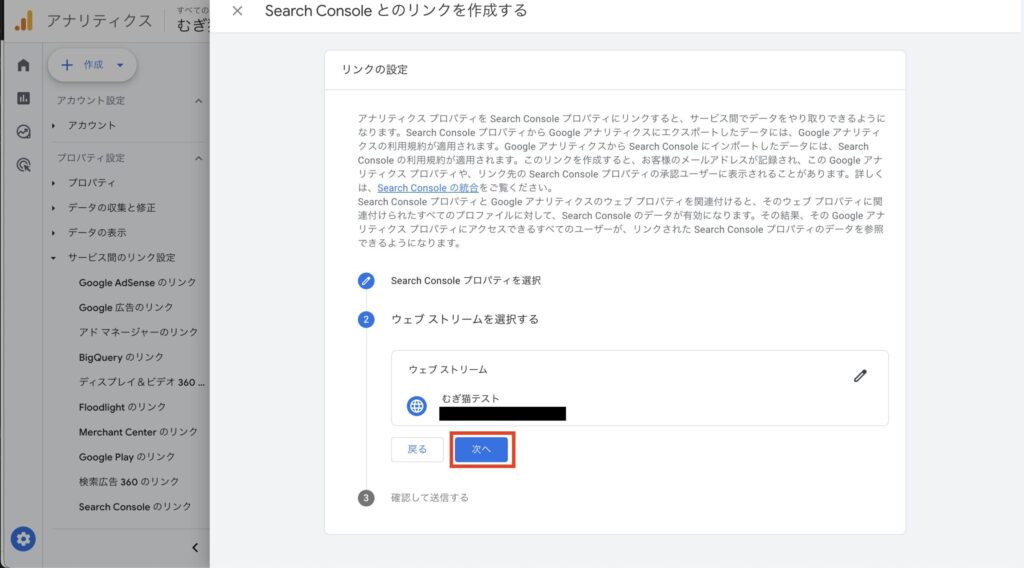The width and height of the screenshot is (1024, 568).
Task: Click the むぎ猫テスト stream name
Action: pyautogui.click(x=470, y=398)
